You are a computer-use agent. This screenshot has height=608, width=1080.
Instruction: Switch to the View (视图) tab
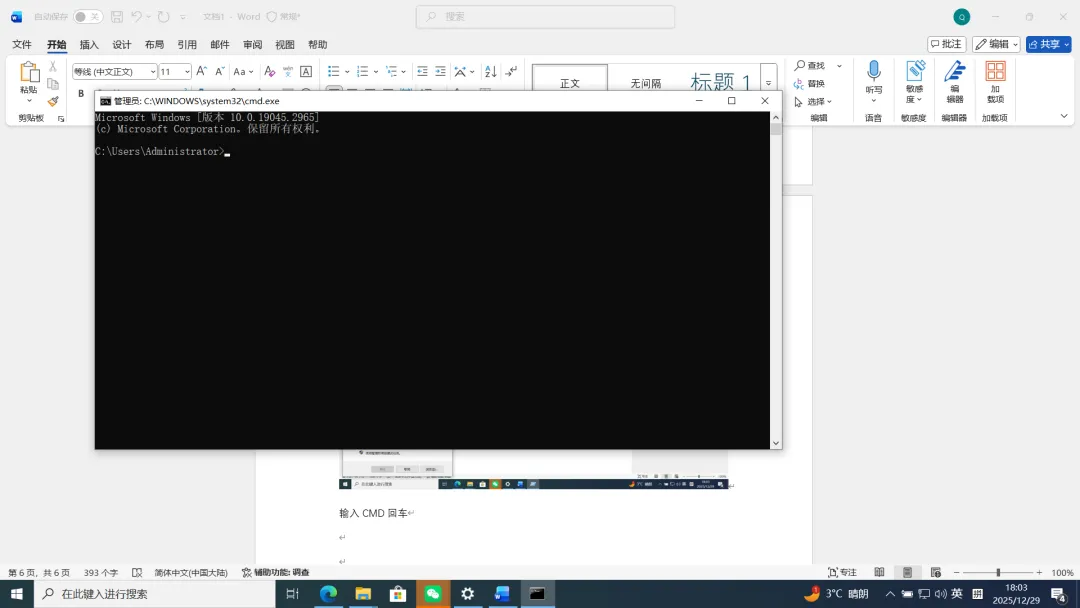(284, 45)
